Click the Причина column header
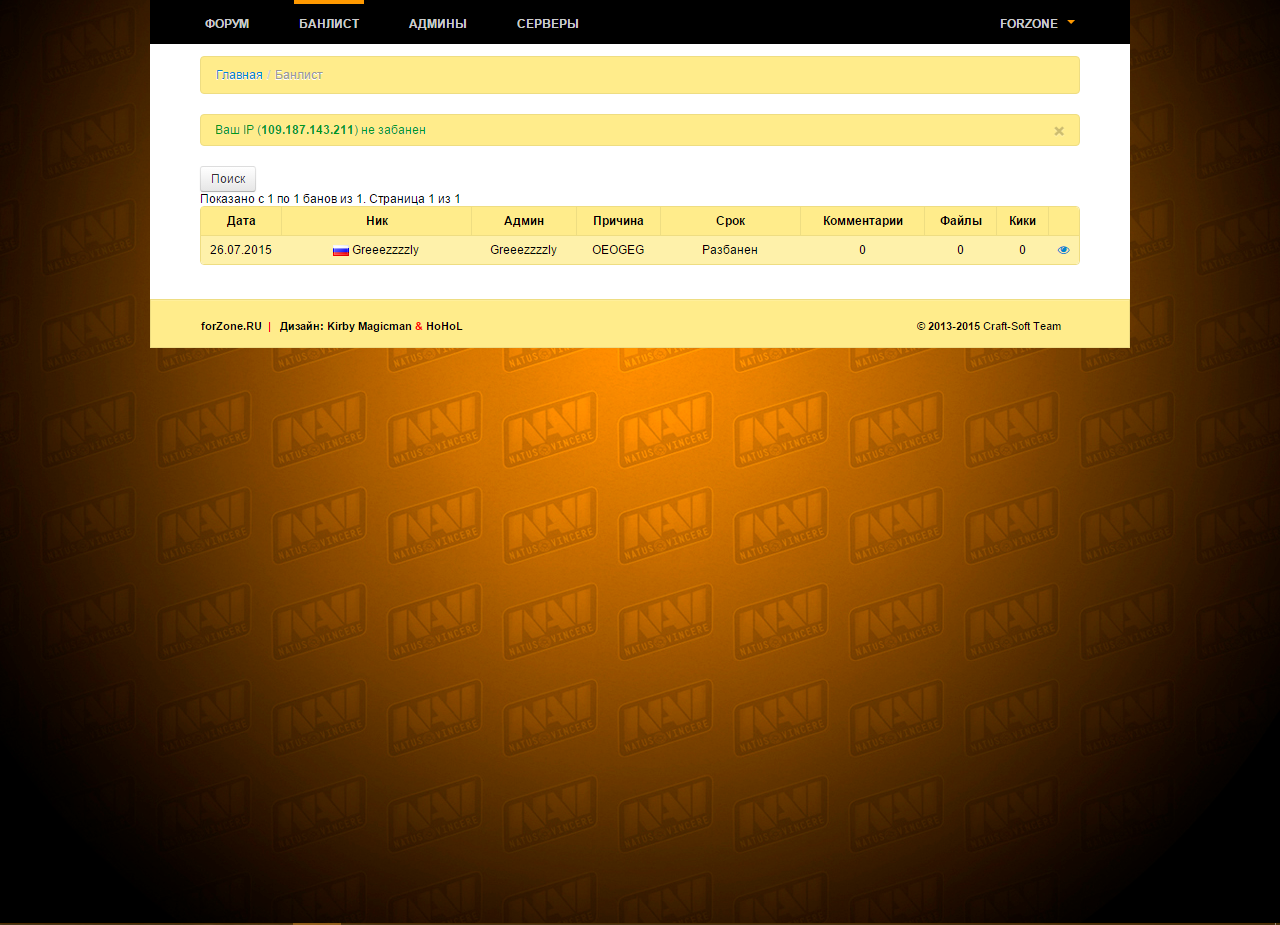Viewport: 1280px width, 925px height. click(x=619, y=221)
